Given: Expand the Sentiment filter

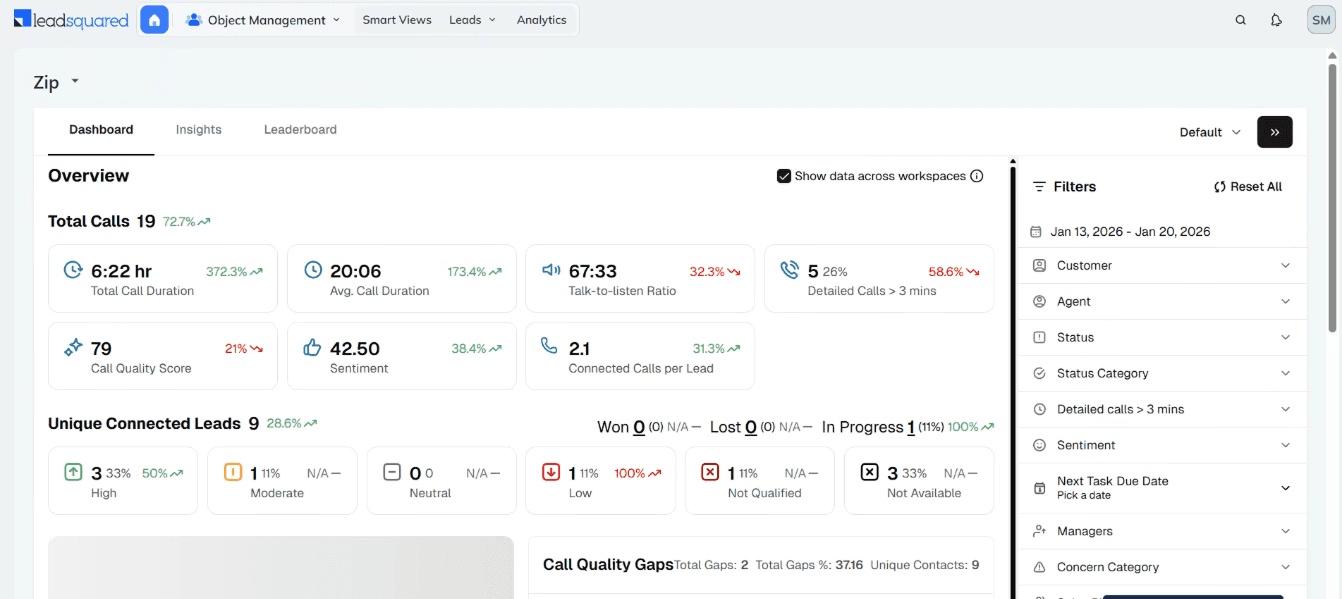Looking at the screenshot, I should (x=1161, y=445).
